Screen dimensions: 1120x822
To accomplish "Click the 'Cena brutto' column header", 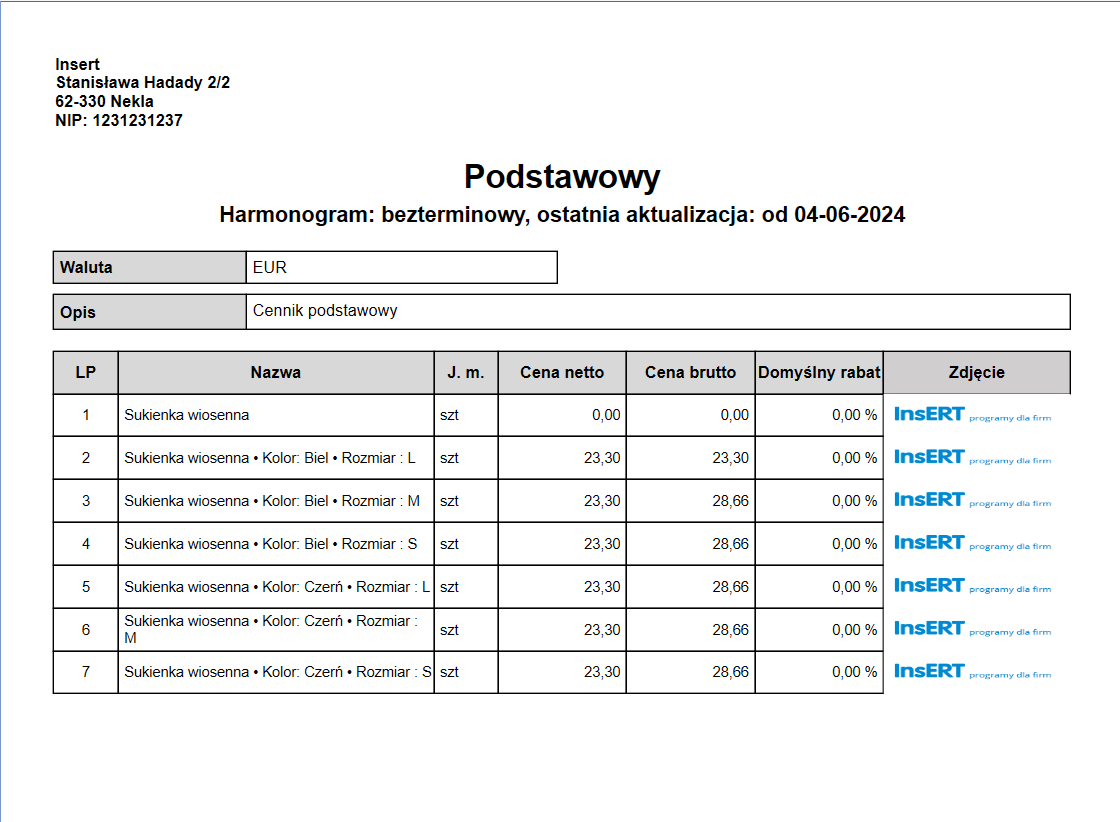I will [691, 372].
